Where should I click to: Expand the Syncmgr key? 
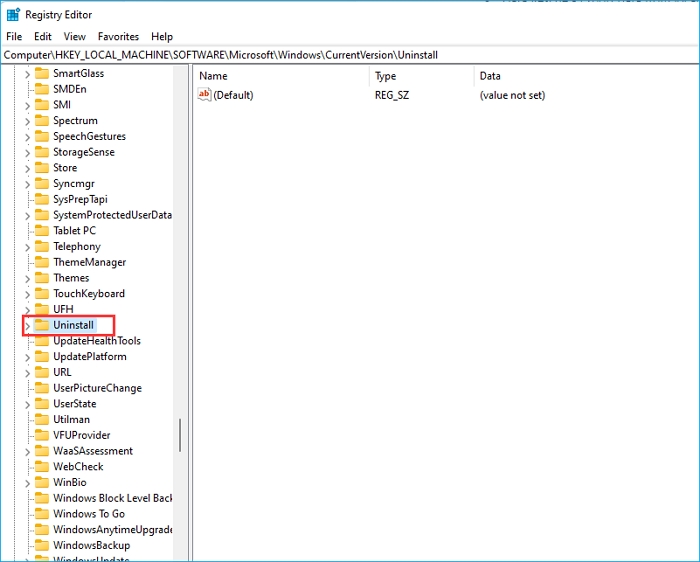[27, 184]
